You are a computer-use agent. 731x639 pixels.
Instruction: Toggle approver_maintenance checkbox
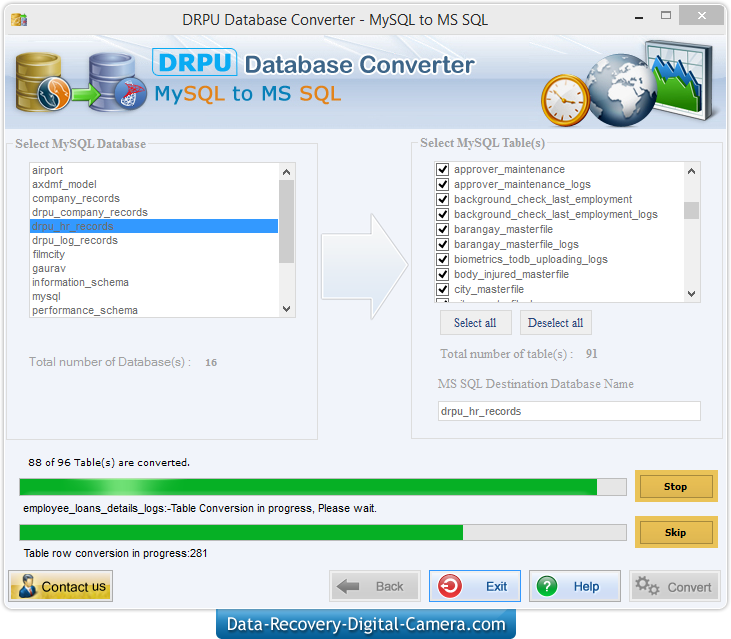coord(442,169)
